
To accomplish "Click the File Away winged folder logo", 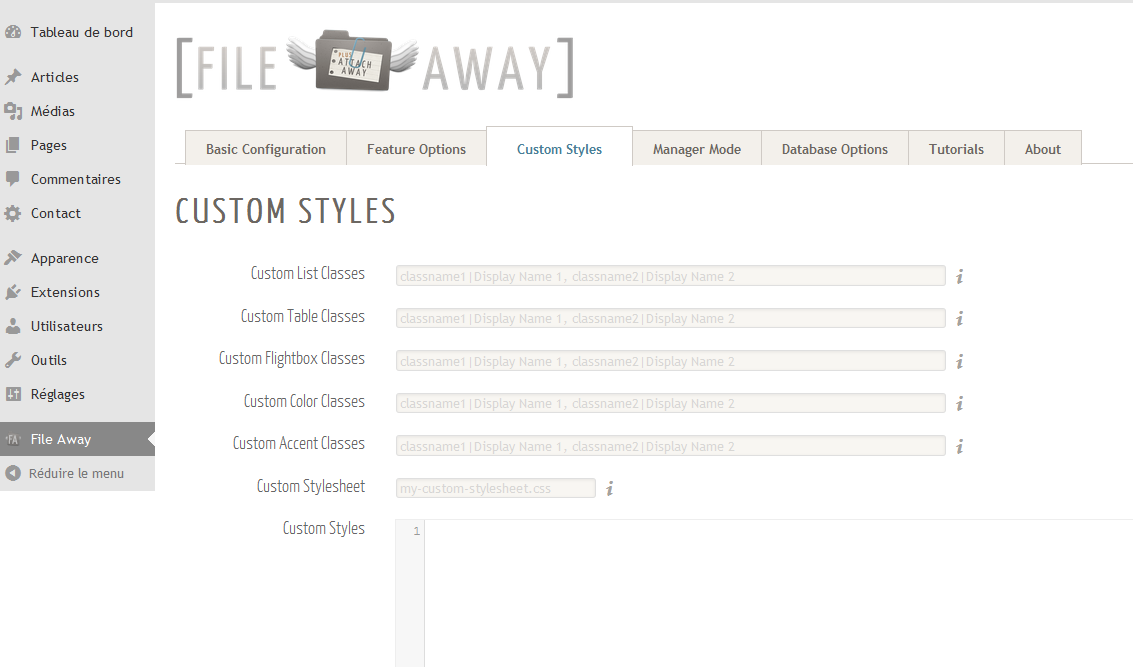I will (x=353, y=61).
